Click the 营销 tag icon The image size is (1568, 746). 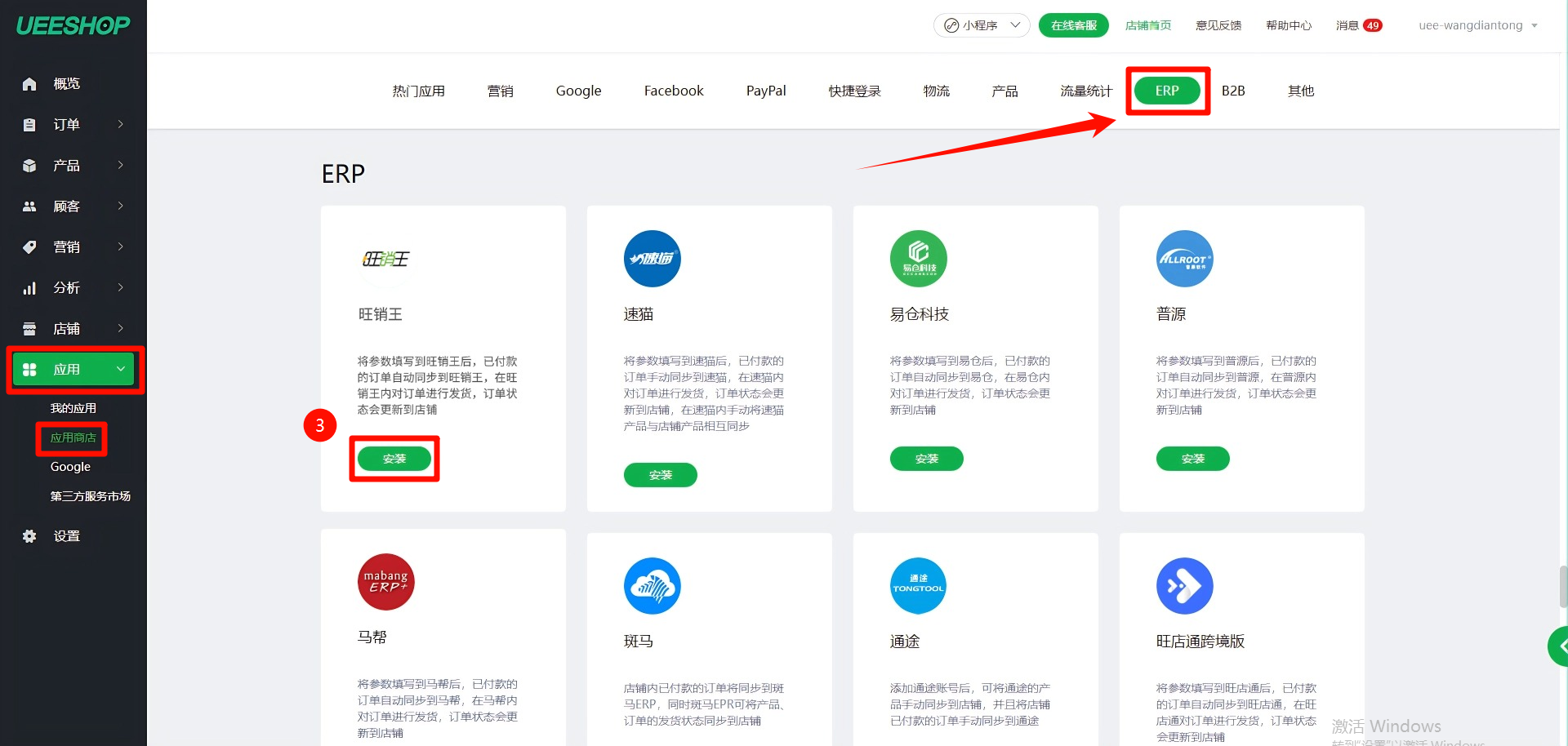(x=29, y=247)
